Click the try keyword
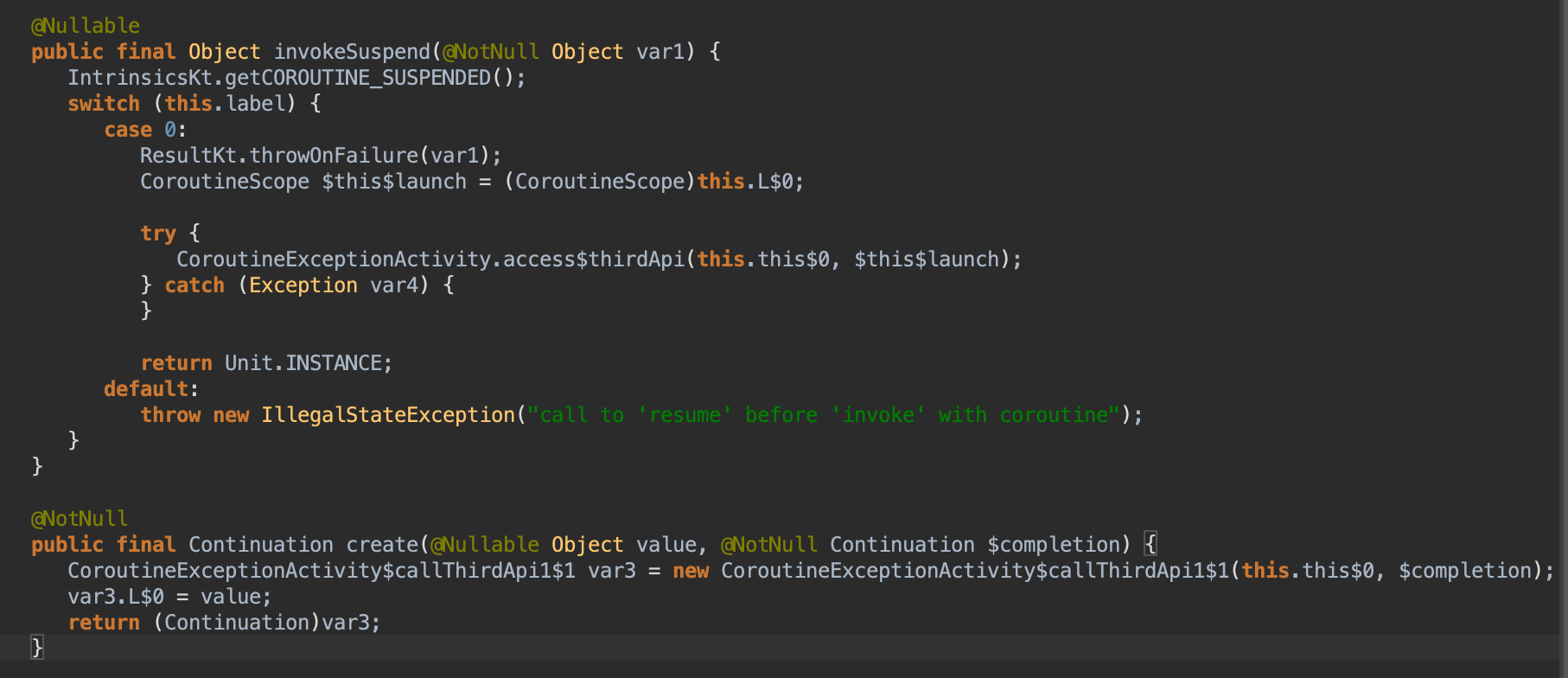The height and width of the screenshot is (678, 1568). point(157,233)
